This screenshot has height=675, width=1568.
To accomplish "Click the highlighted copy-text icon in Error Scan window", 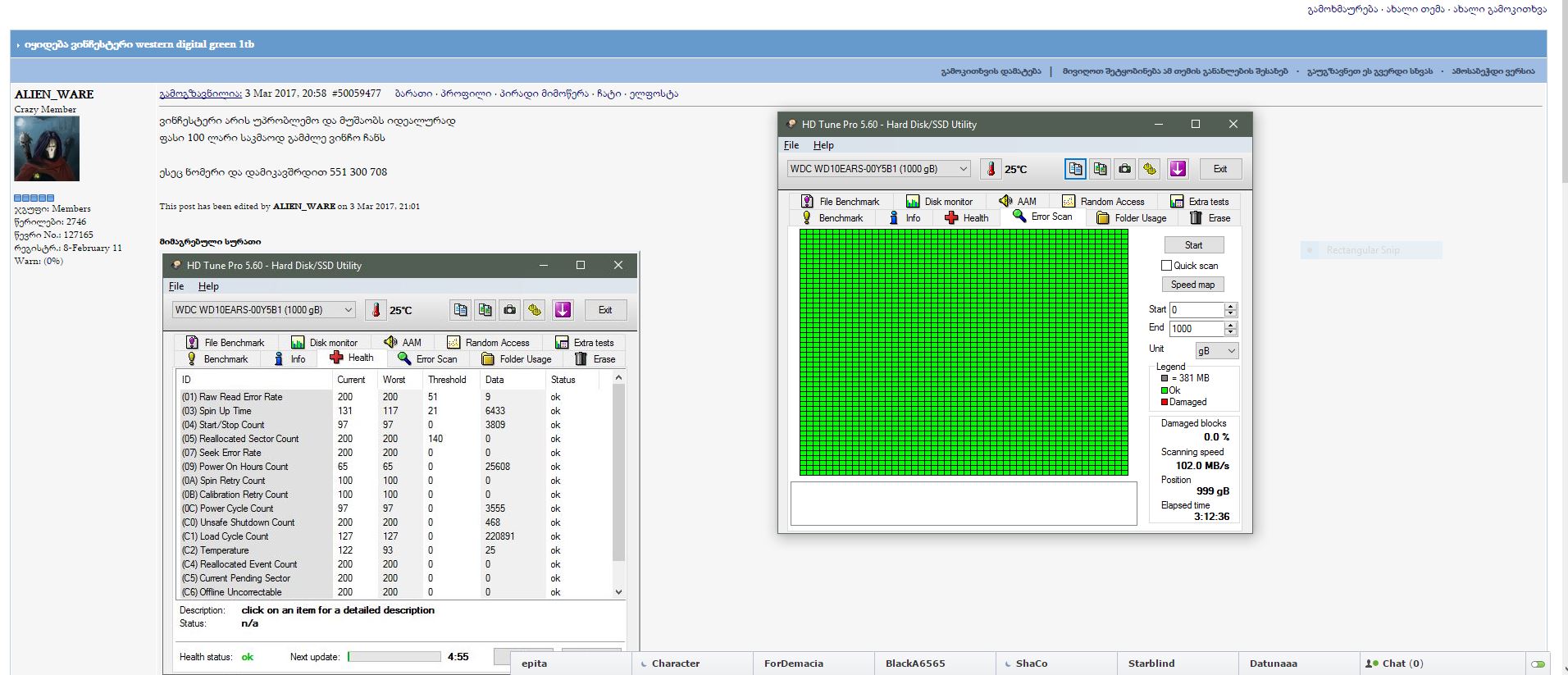I will (x=1075, y=169).
